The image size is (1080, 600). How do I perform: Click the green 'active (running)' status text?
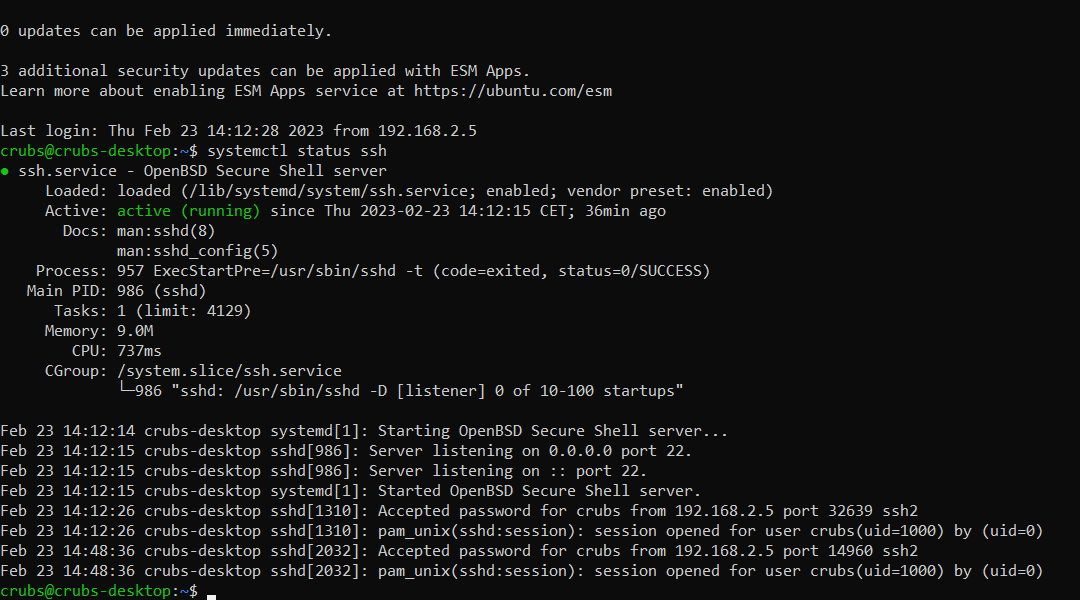188,211
